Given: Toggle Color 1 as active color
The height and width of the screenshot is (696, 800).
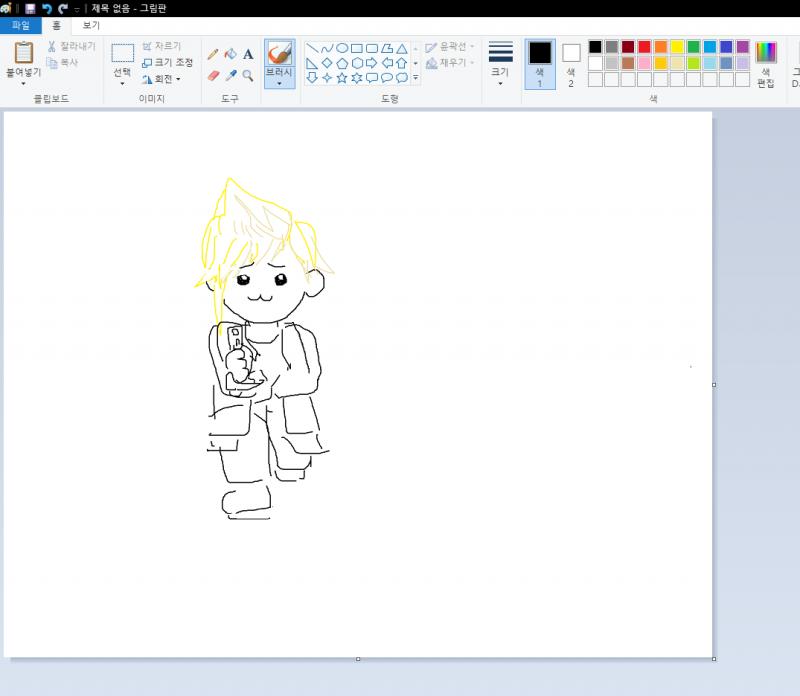Looking at the screenshot, I should pos(540,64).
